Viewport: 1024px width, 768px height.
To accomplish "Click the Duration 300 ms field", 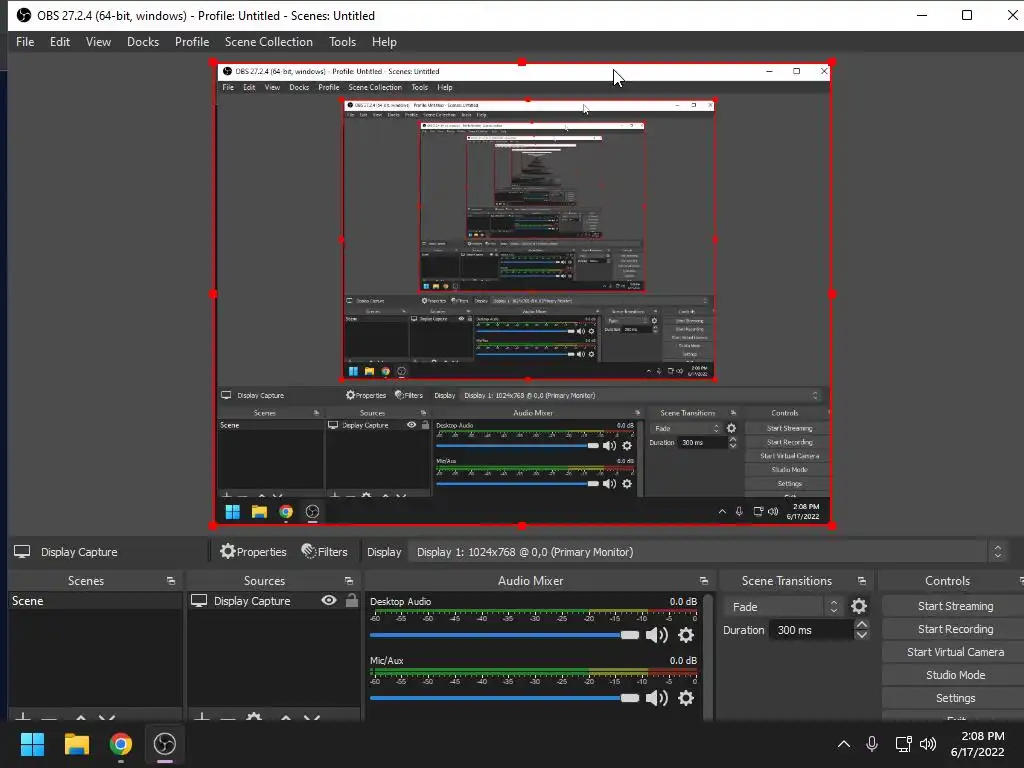I will click(x=811, y=630).
